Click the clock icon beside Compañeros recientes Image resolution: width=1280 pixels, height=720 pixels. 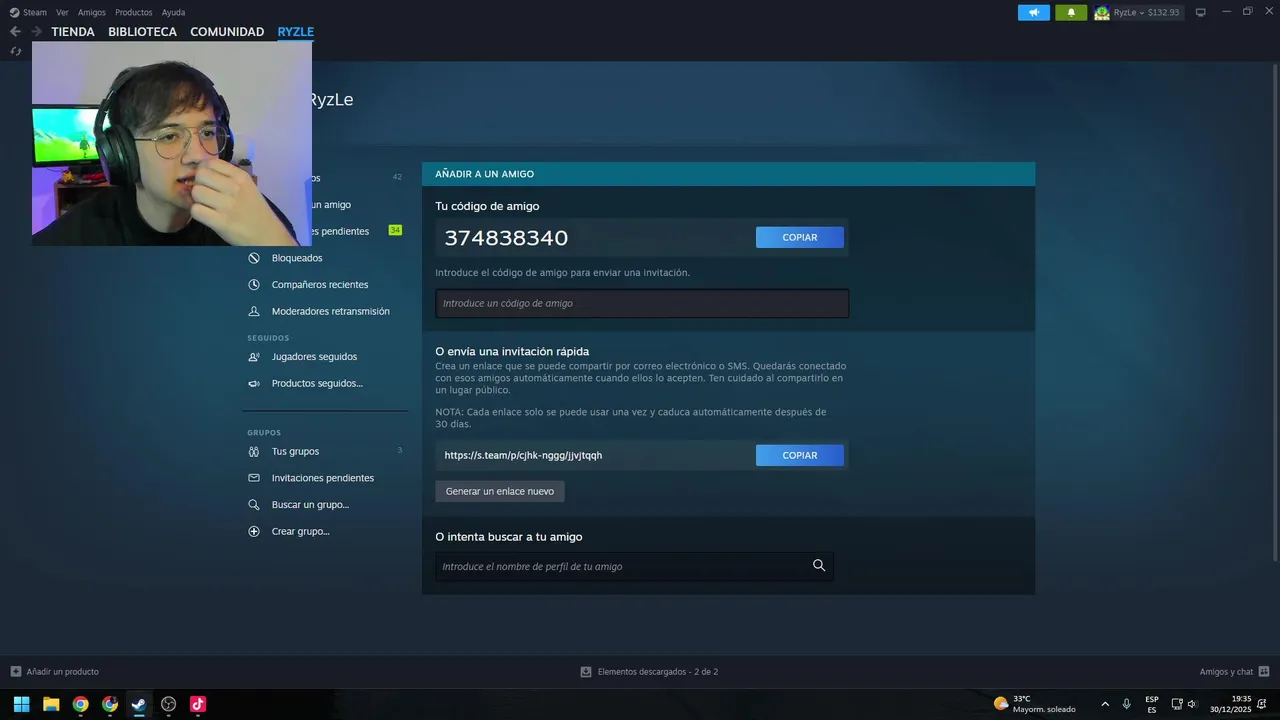tap(254, 284)
